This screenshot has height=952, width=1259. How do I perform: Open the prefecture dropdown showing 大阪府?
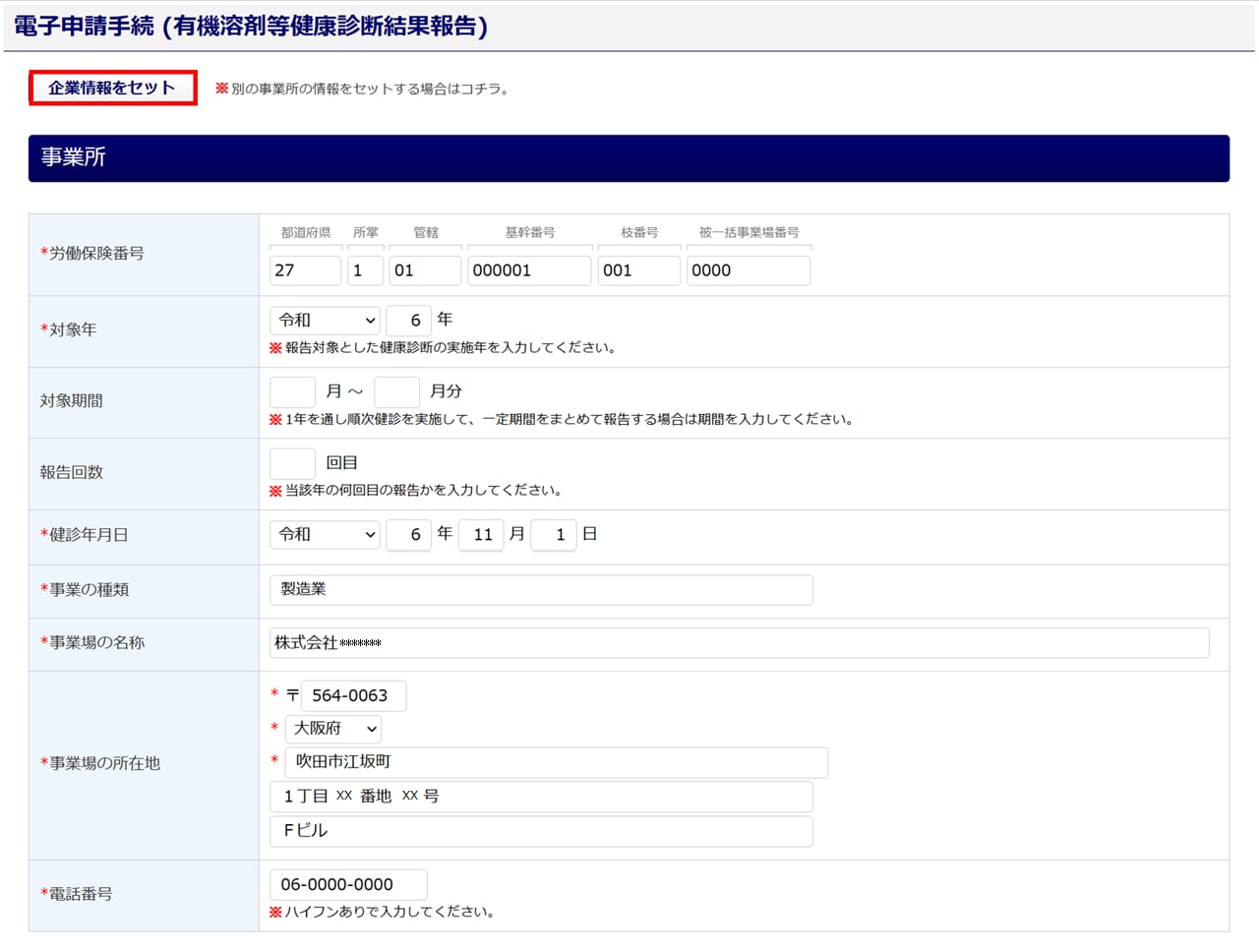(333, 729)
